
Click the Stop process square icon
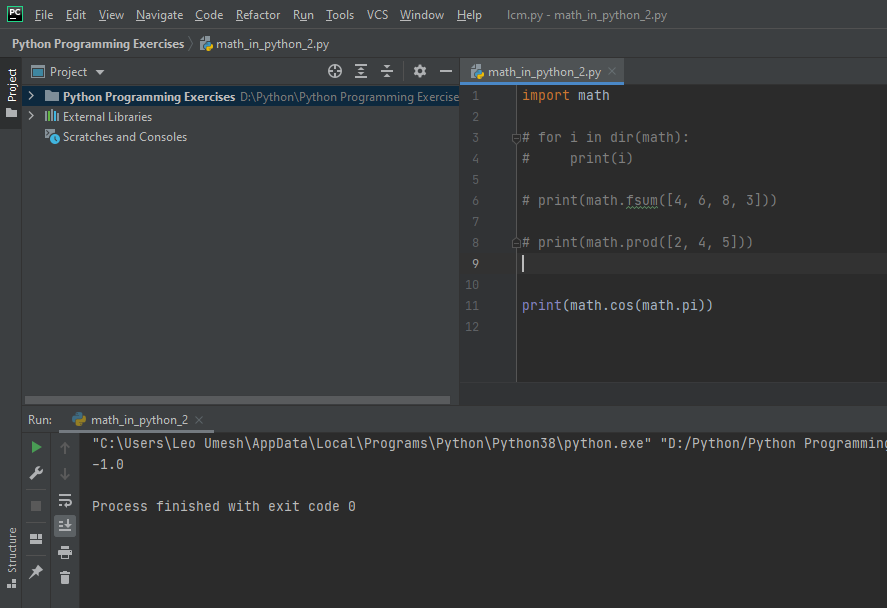click(36, 506)
